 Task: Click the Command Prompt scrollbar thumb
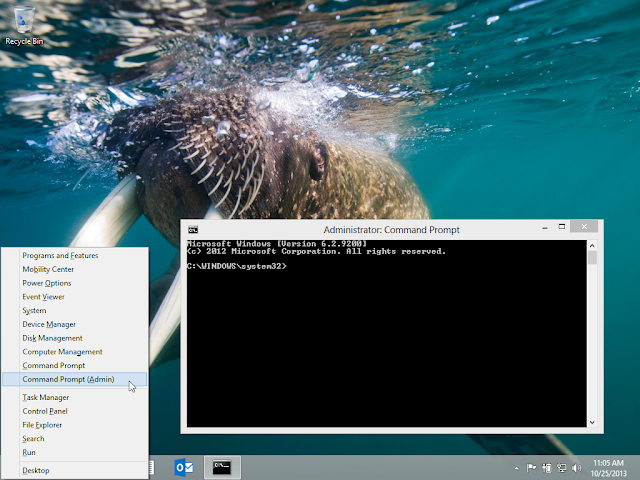(x=592, y=258)
